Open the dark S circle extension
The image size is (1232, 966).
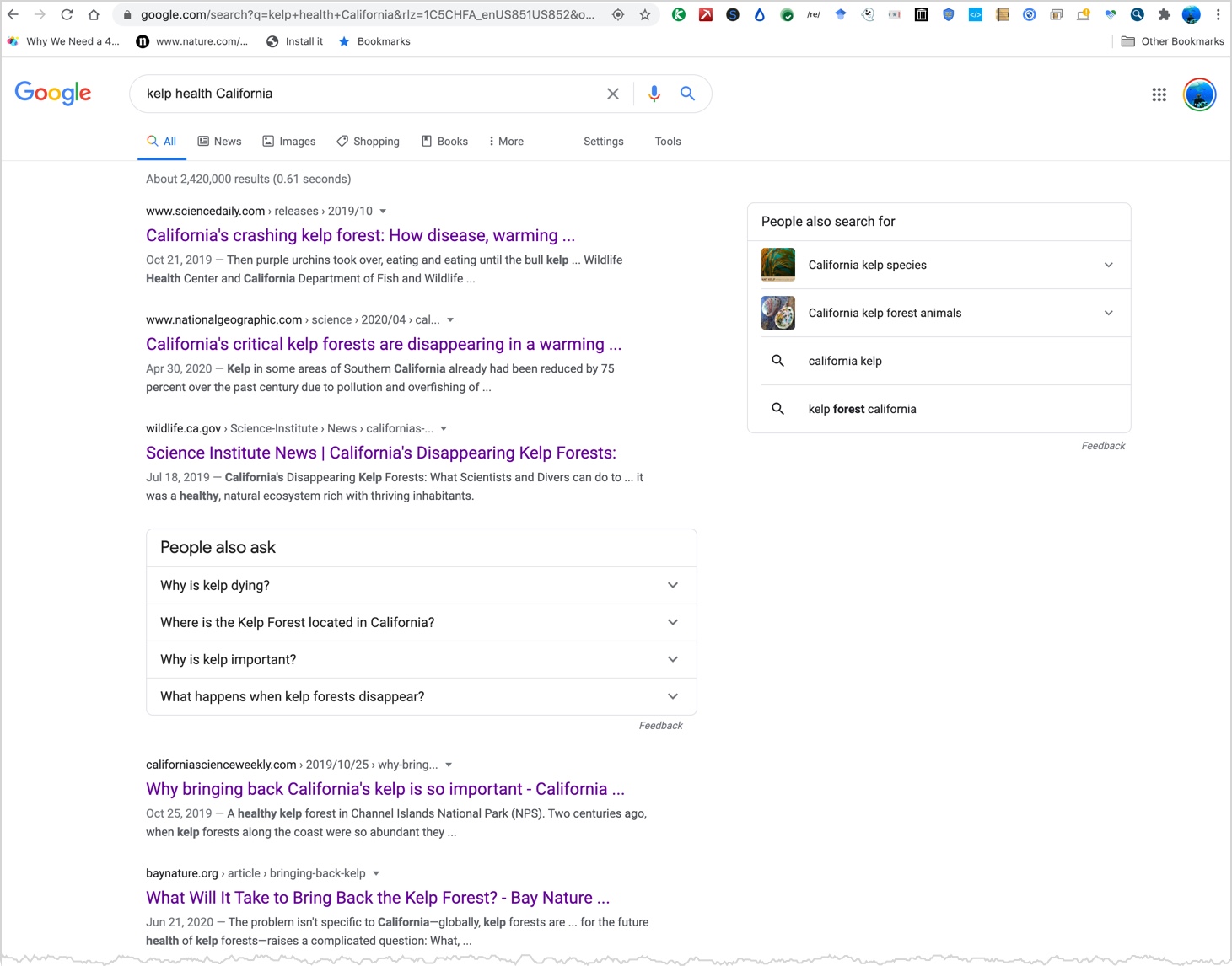[x=733, y=14]
